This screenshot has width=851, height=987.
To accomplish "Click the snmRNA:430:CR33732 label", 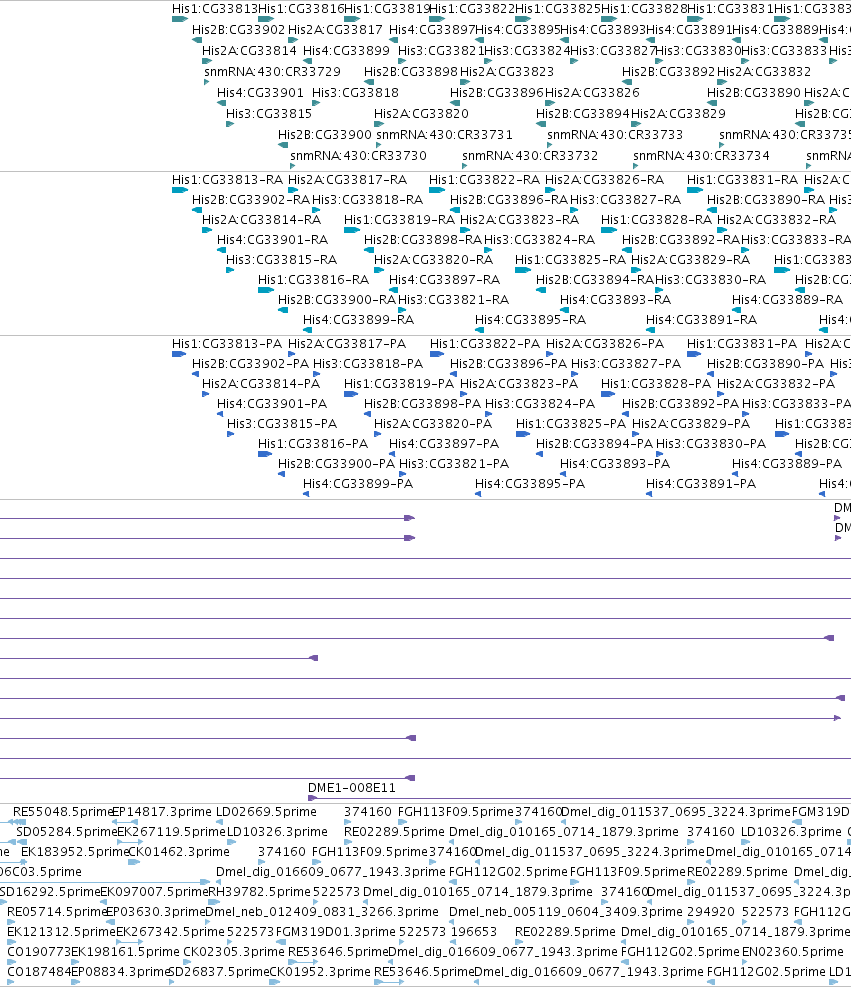I will pos(530,155).
